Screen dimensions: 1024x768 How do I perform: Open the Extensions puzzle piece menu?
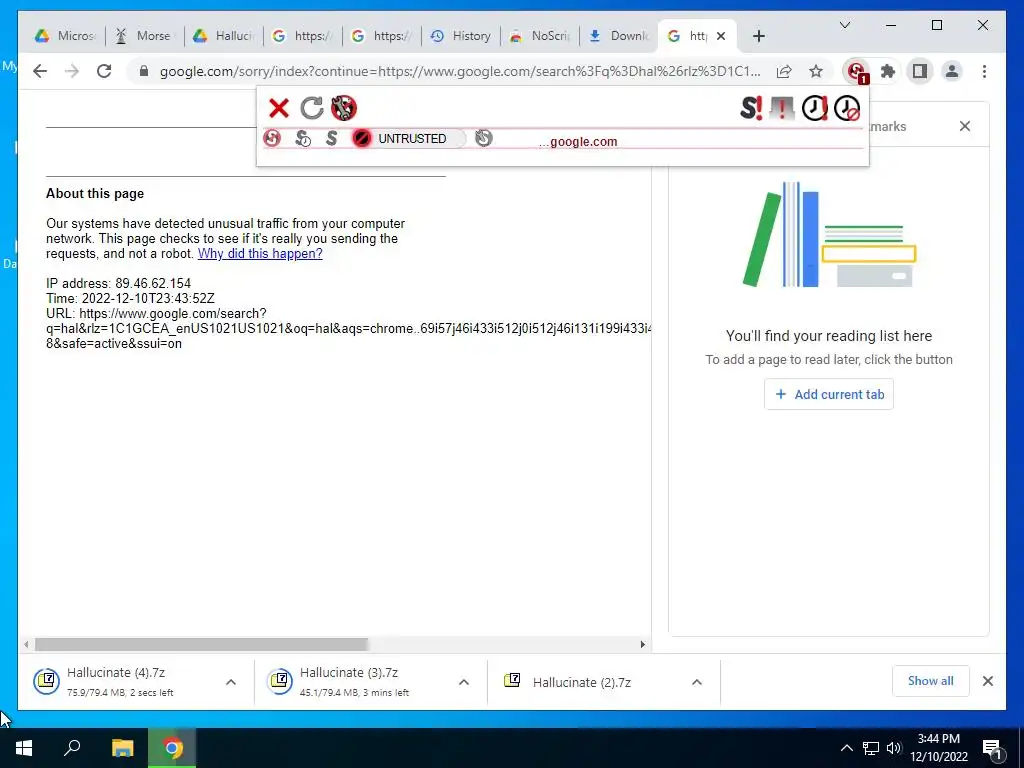(x=888, y=71)
